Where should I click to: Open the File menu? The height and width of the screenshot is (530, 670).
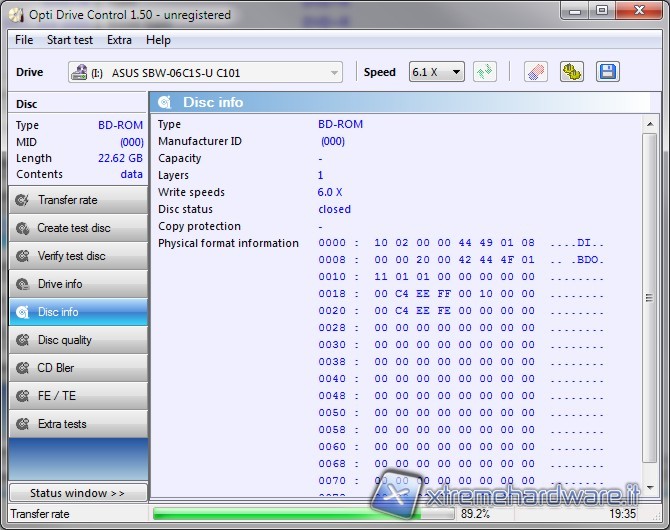(24, 40)
